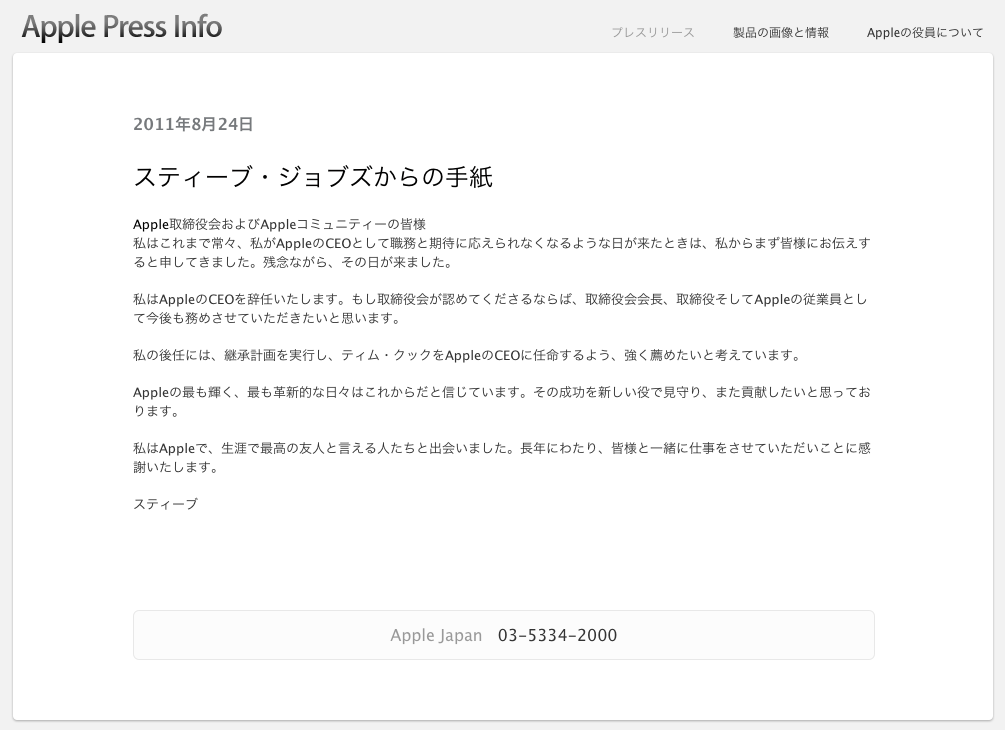This screenshot has height=730, width=1005.
Task: Open the 製品の画像と情報 navigation tab
Action: (x=781, y=33)
